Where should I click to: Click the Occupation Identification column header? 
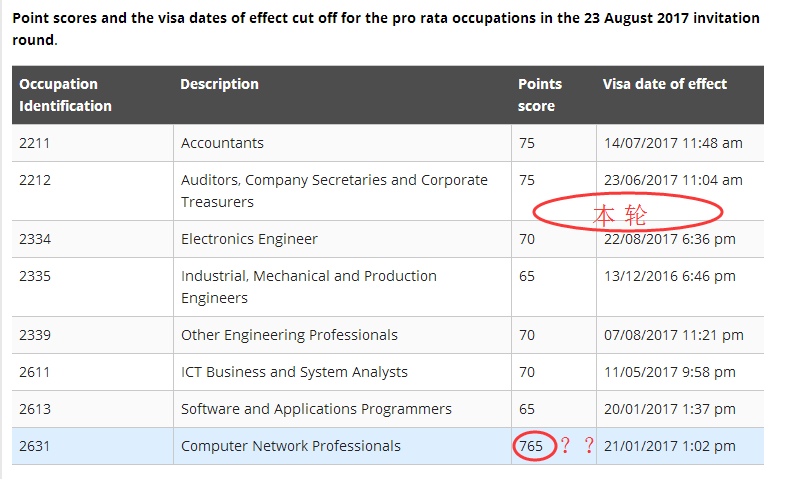(66, 95)
